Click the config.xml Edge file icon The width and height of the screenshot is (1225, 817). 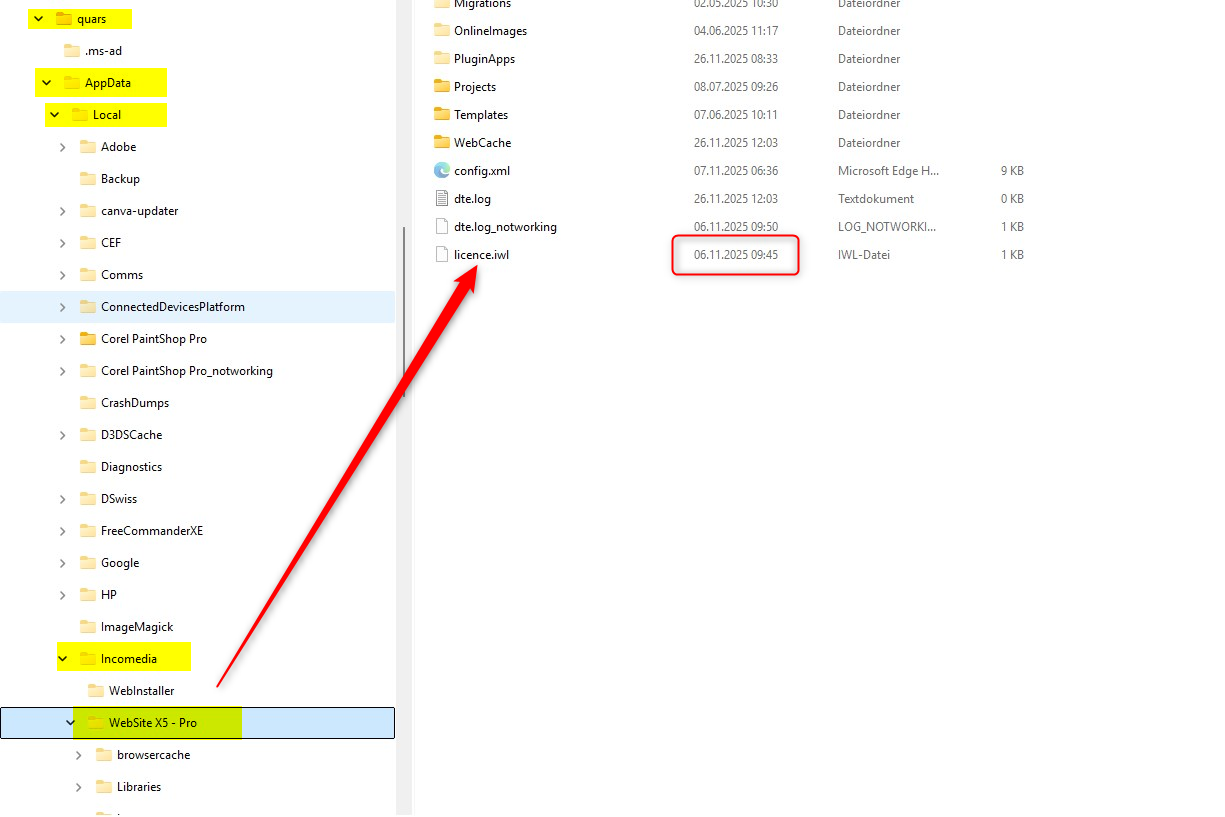pyautogui.click(x=442, y=171)
